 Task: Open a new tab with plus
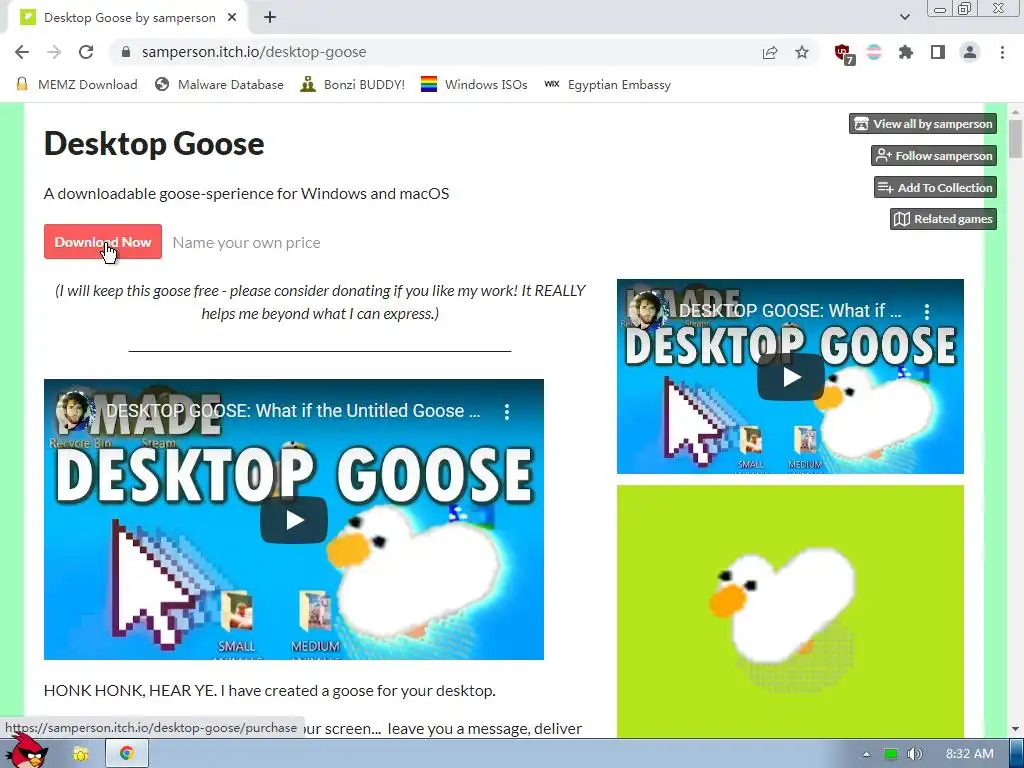pos(270,18)
